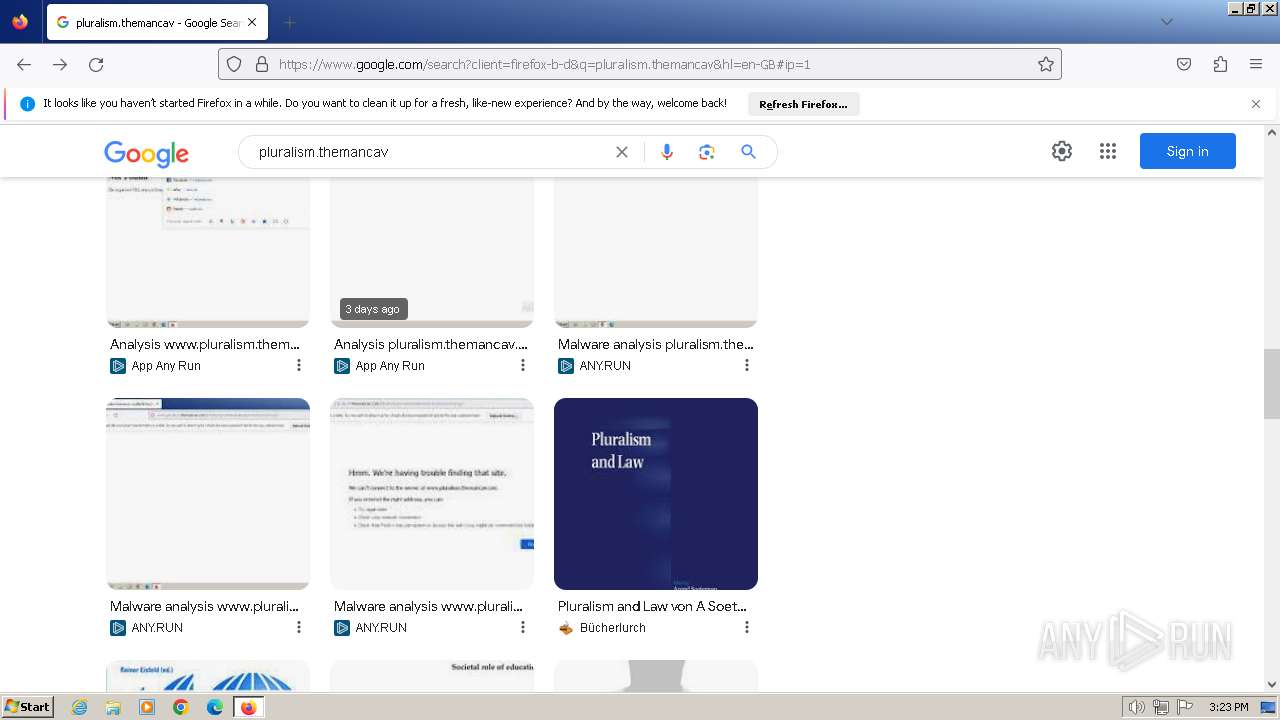Open Action Center flag in tray
Image resolution: width=1280 pixels, height=720 pixels.
coord(1185,707)
